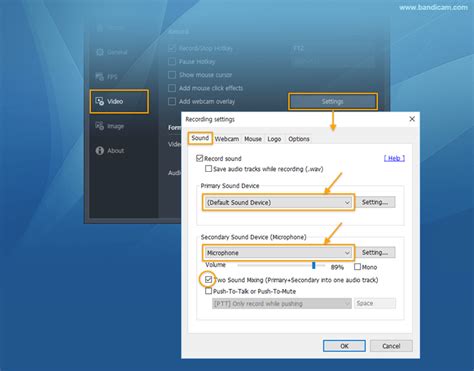Close the Recording settings dialog

pos(412,119)
